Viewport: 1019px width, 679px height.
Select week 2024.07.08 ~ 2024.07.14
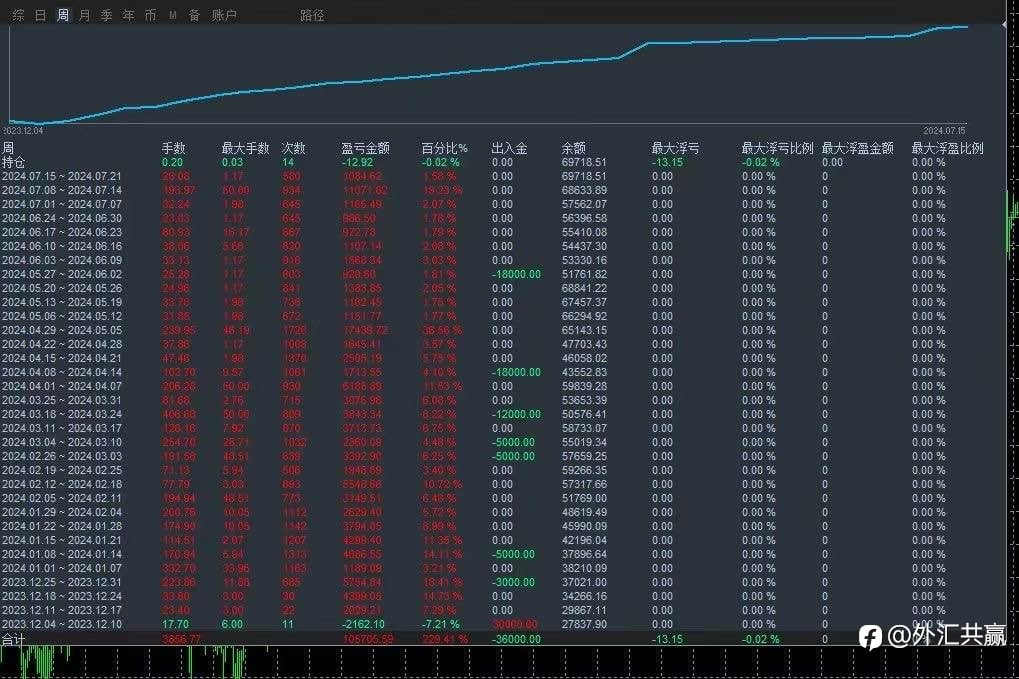61,190
